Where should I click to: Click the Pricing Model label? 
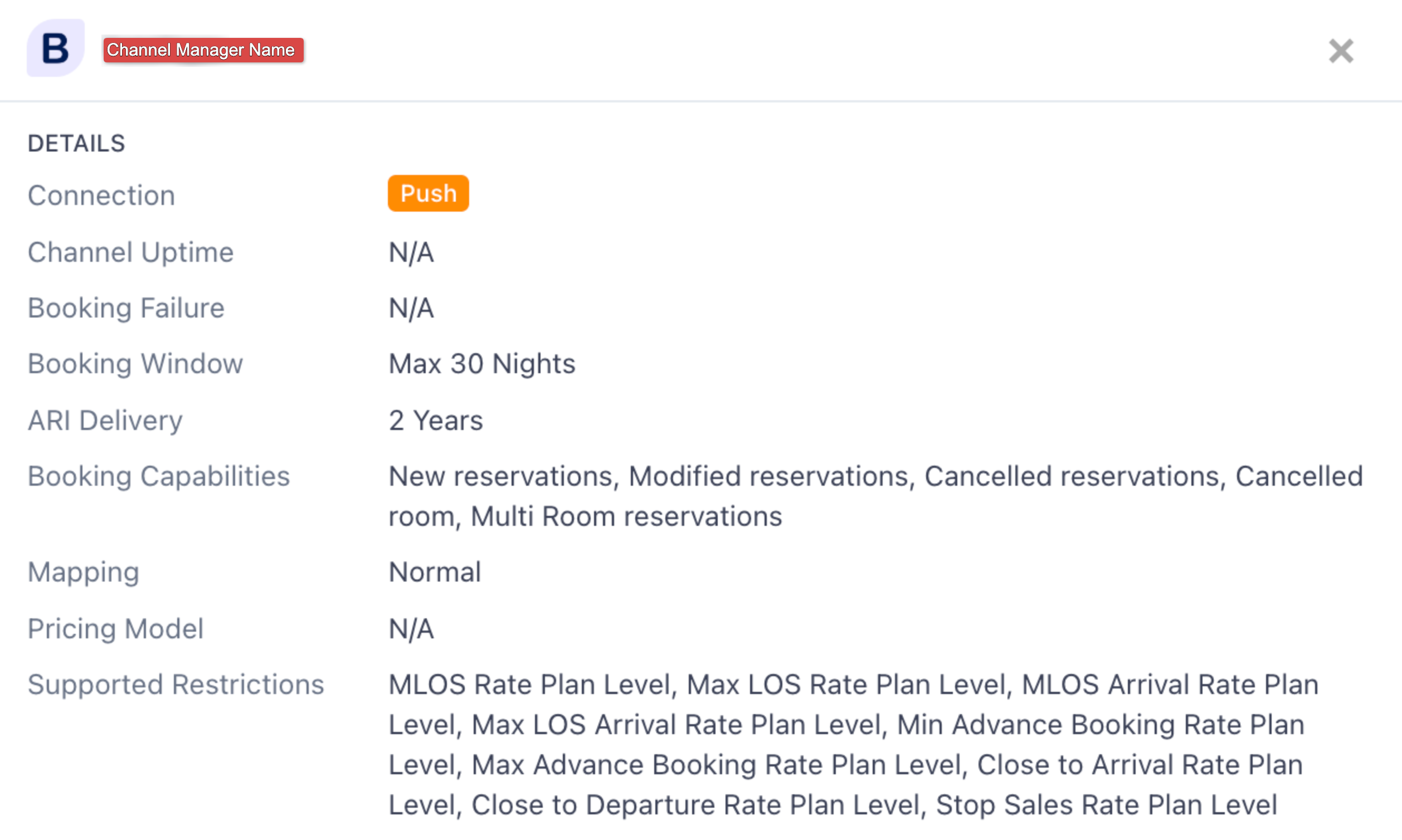(115, 629)
